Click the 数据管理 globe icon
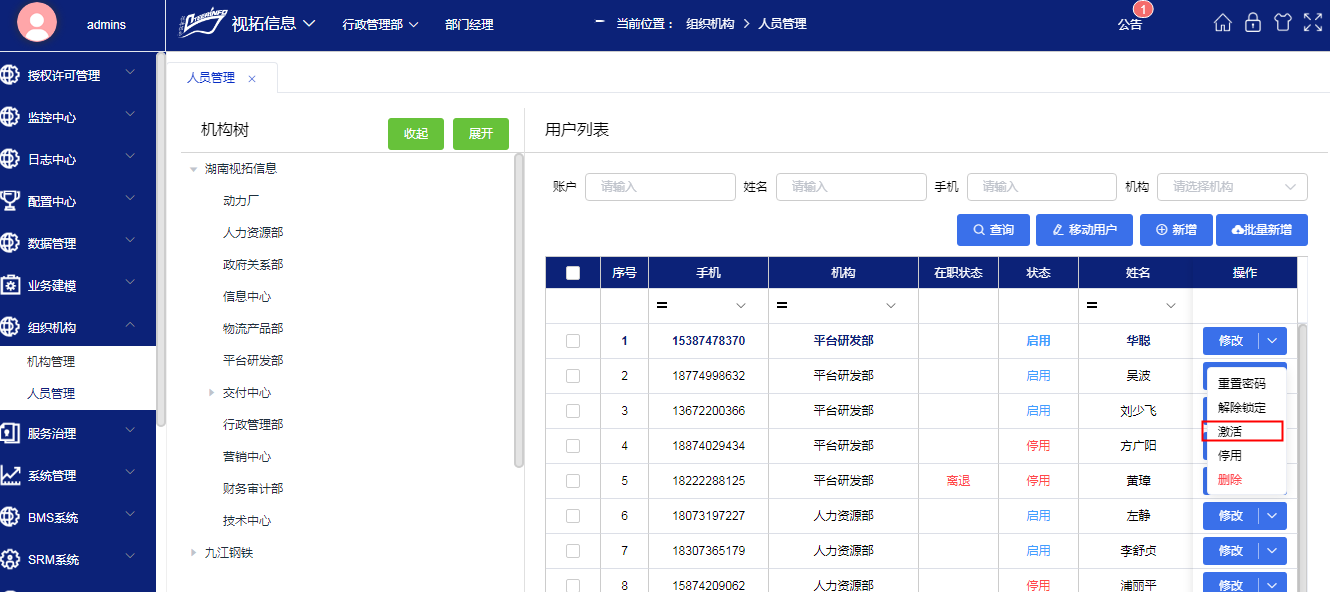The image size is (1330, 592). [x=10, y=243]
